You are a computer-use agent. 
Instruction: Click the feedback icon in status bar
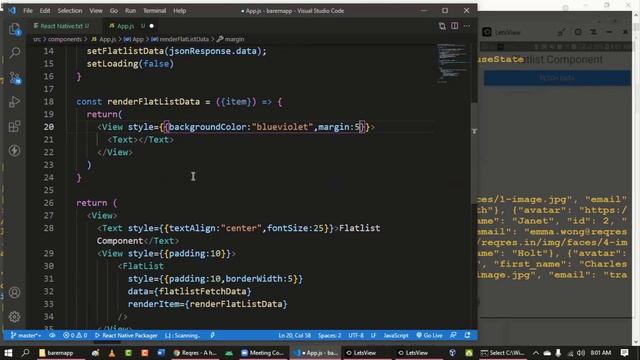click(453, 336)
